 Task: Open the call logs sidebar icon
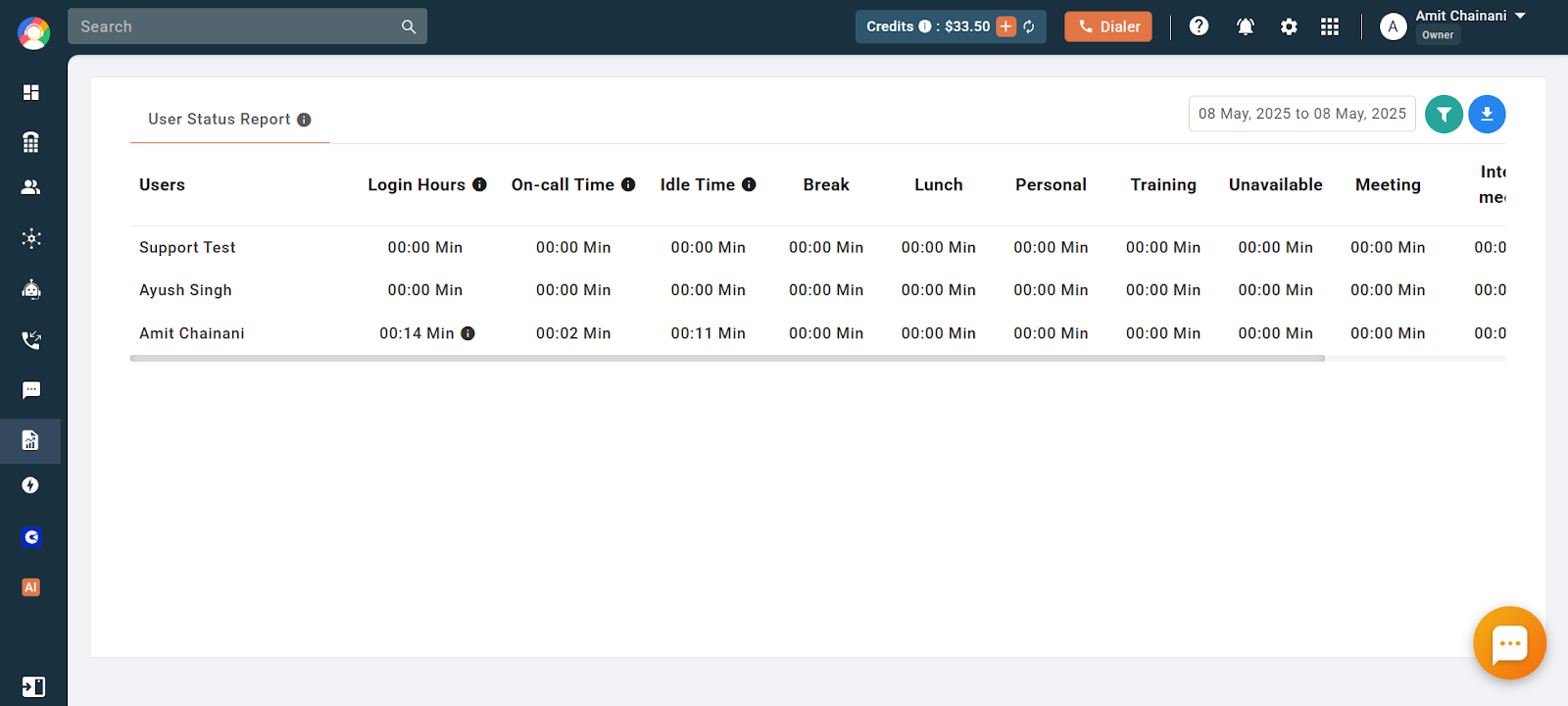click(x=30, y=340)
